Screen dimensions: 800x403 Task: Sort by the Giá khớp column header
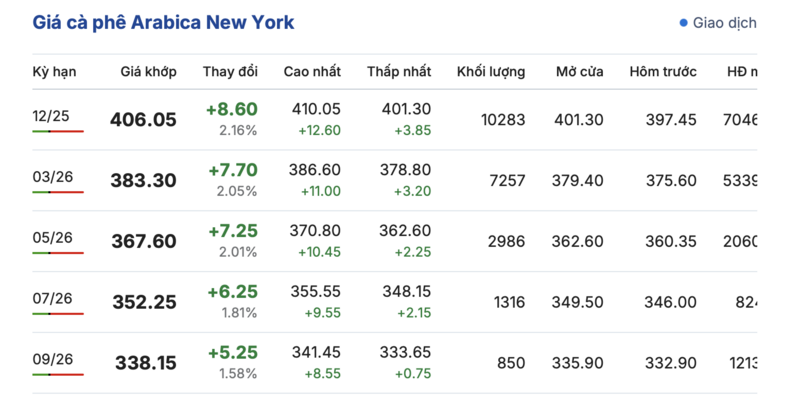click(x=148, y=72)
